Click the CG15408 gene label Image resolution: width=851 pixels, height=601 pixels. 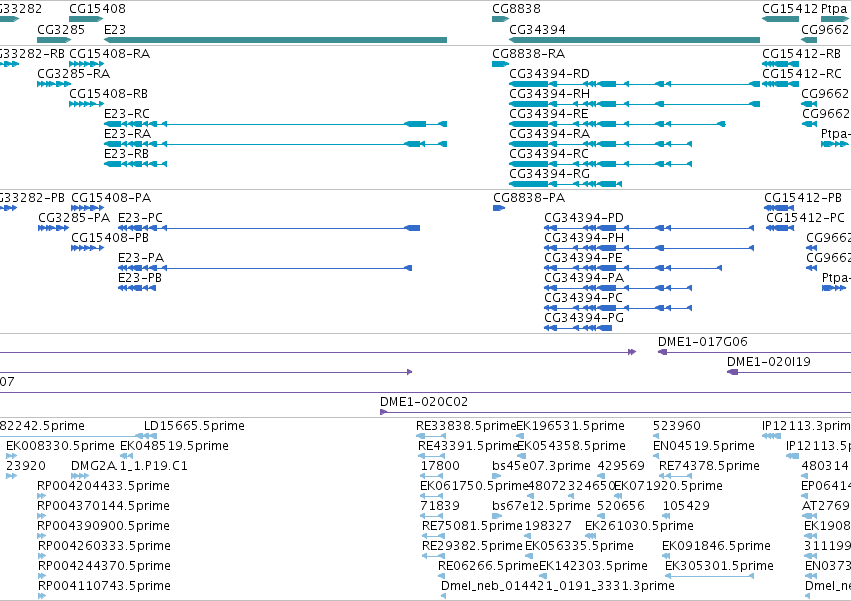(x=97, y=9)
